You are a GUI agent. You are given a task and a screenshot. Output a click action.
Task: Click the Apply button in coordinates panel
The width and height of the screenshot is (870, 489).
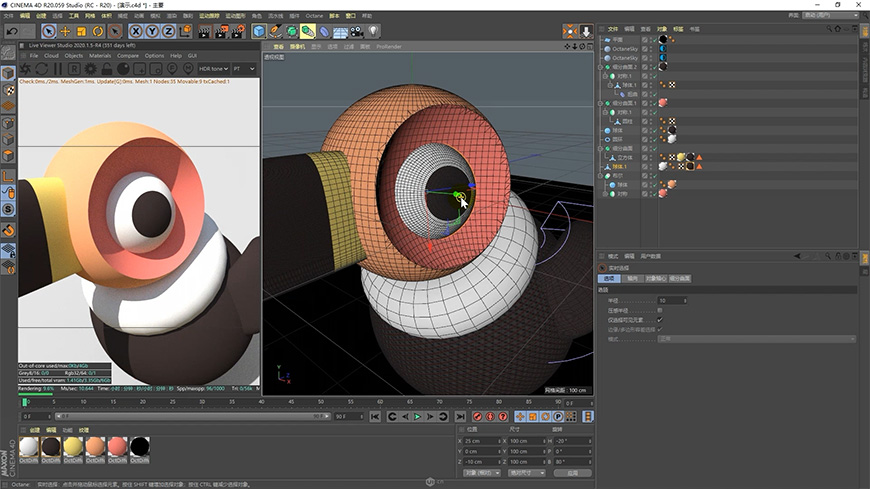click(573, 473)
